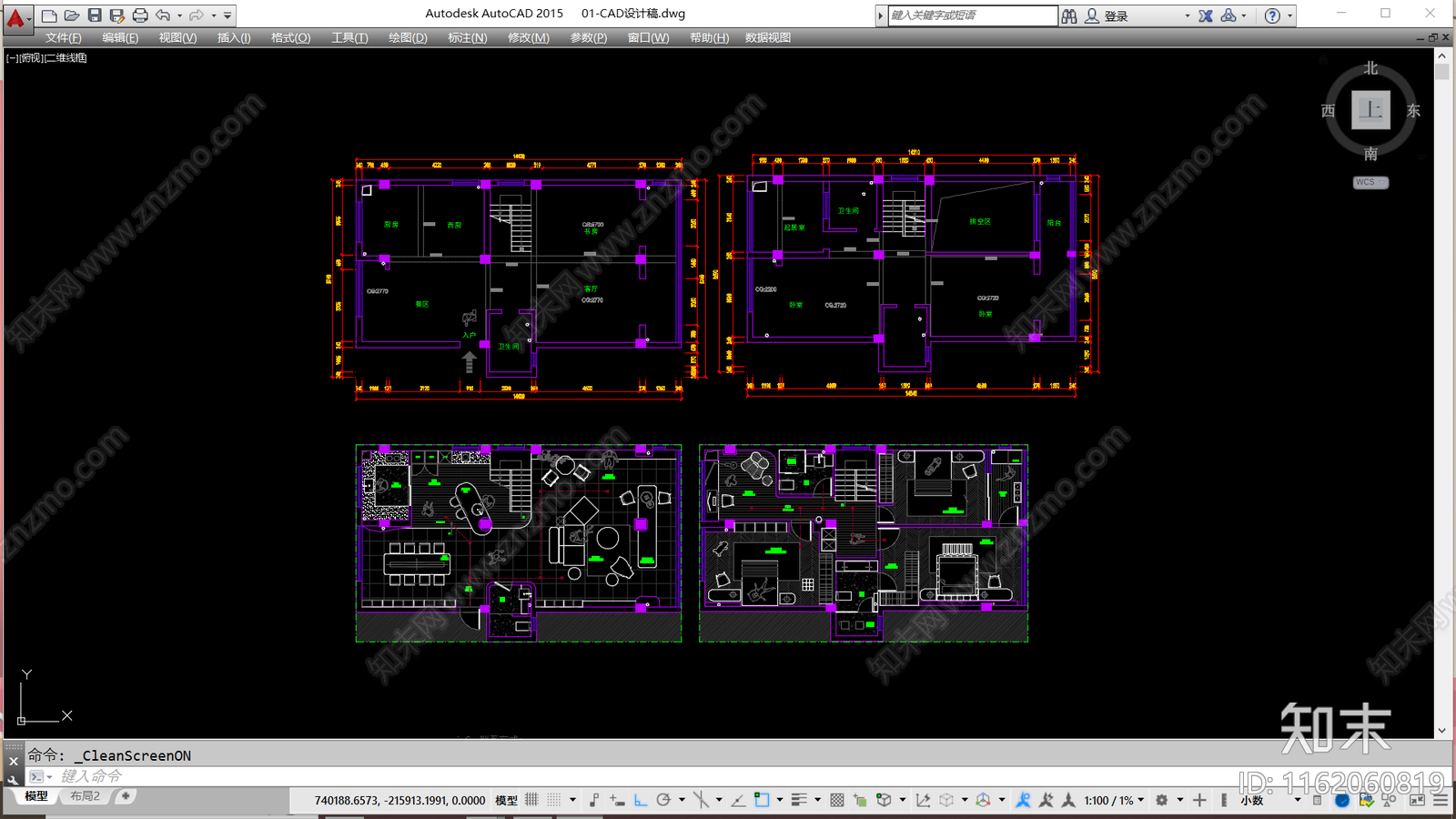Switch to the 模型 layout tab
This screenshot has width=1456, height=819.
(36, 796)
